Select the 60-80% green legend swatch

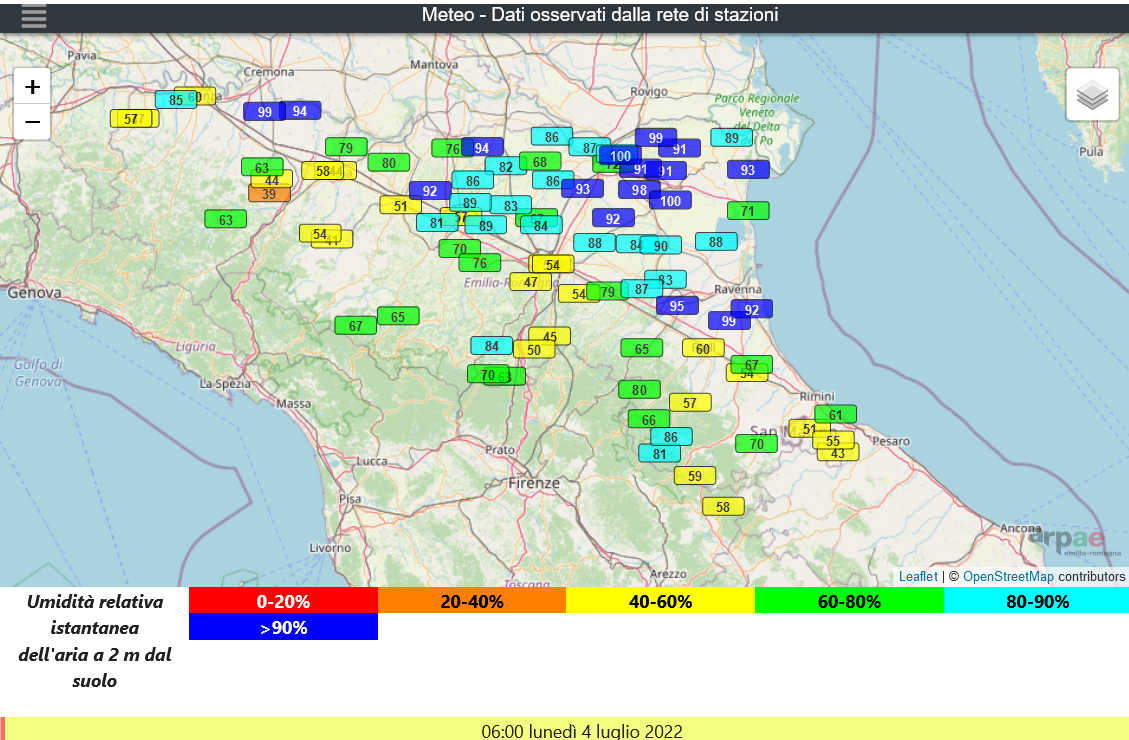(849, 601)
